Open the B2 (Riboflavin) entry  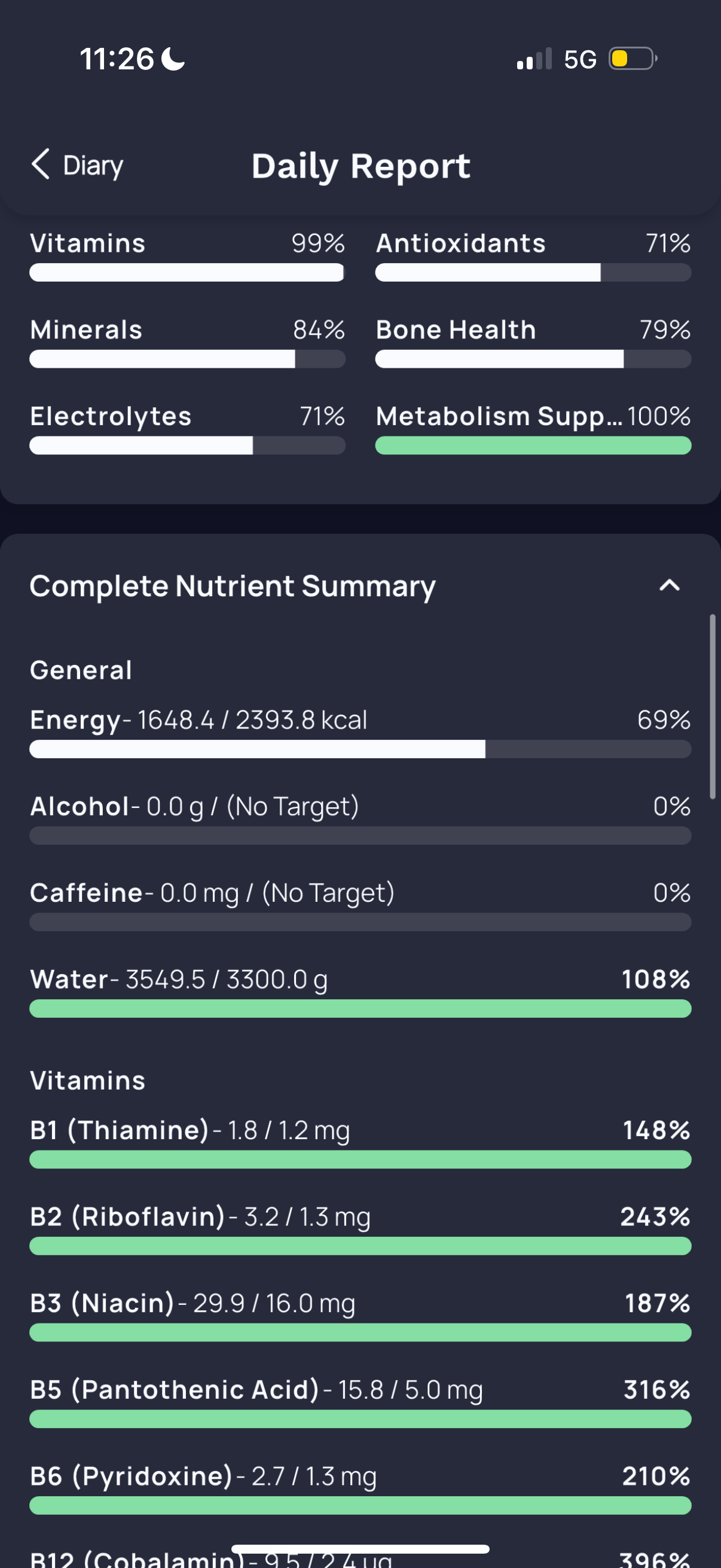point(360,1229)
